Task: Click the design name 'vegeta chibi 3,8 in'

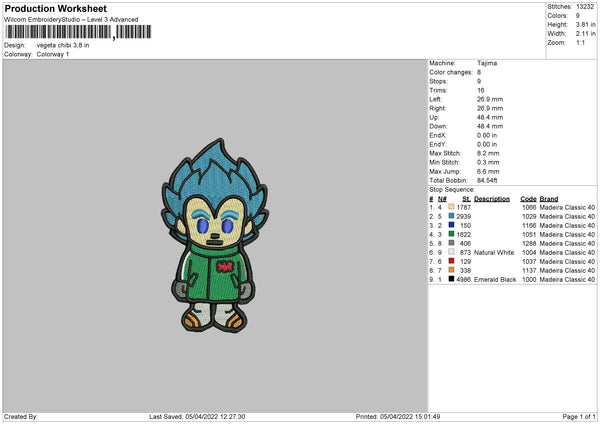Action: coord(63,45)
